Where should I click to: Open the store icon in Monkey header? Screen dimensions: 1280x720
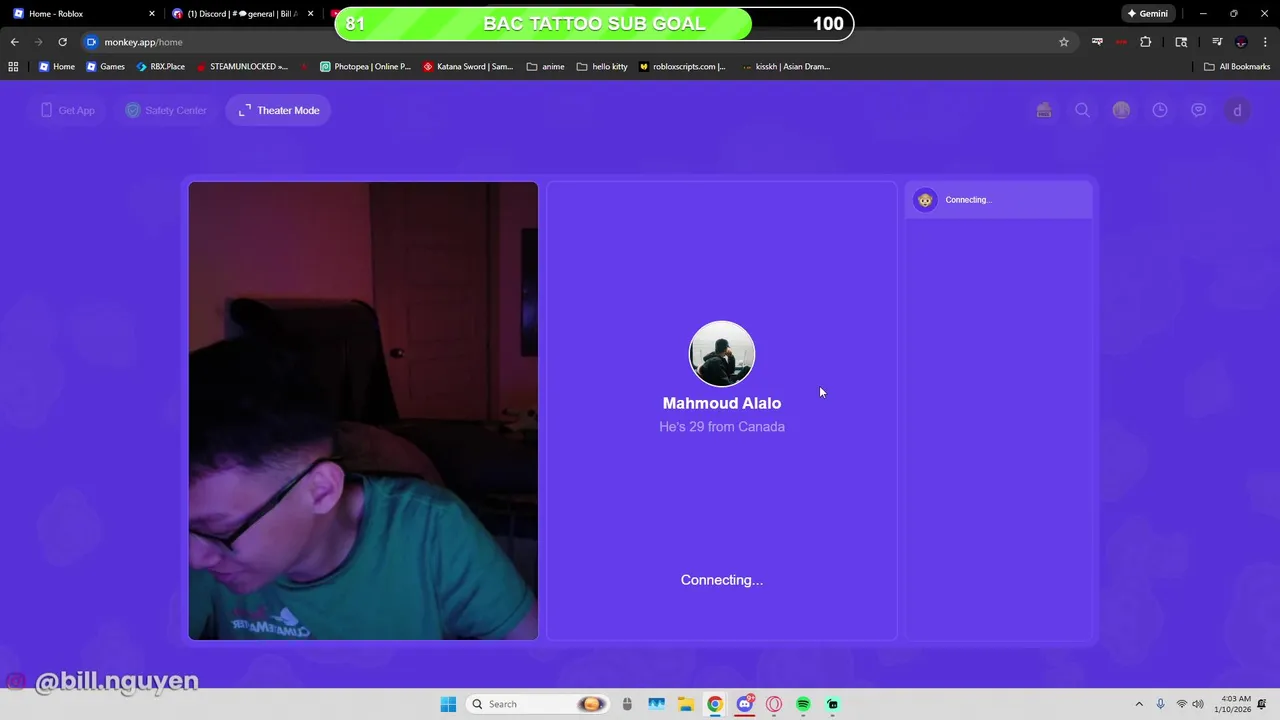[1044, 110]
